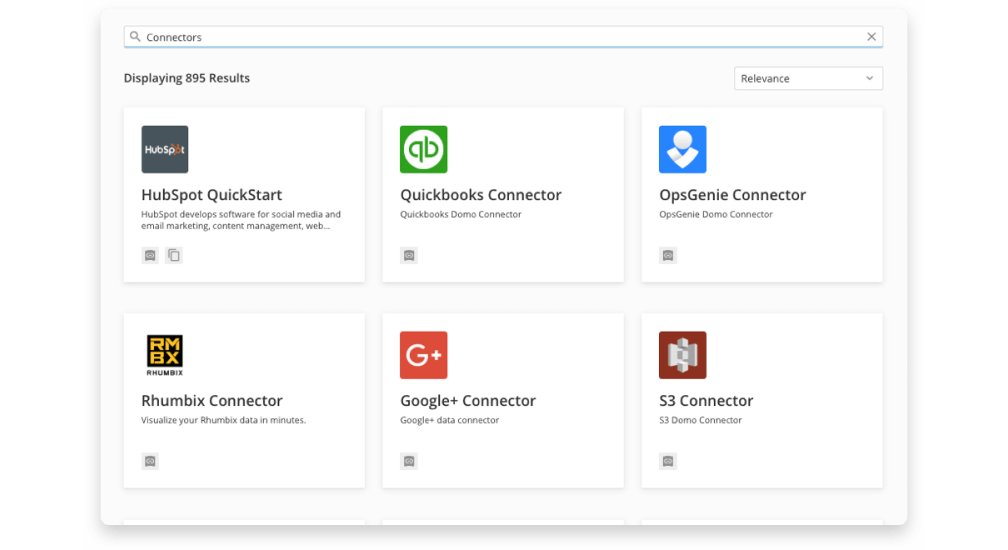
Task: Click the Rhumbix RMBX logo
Action: click(165, 355)
